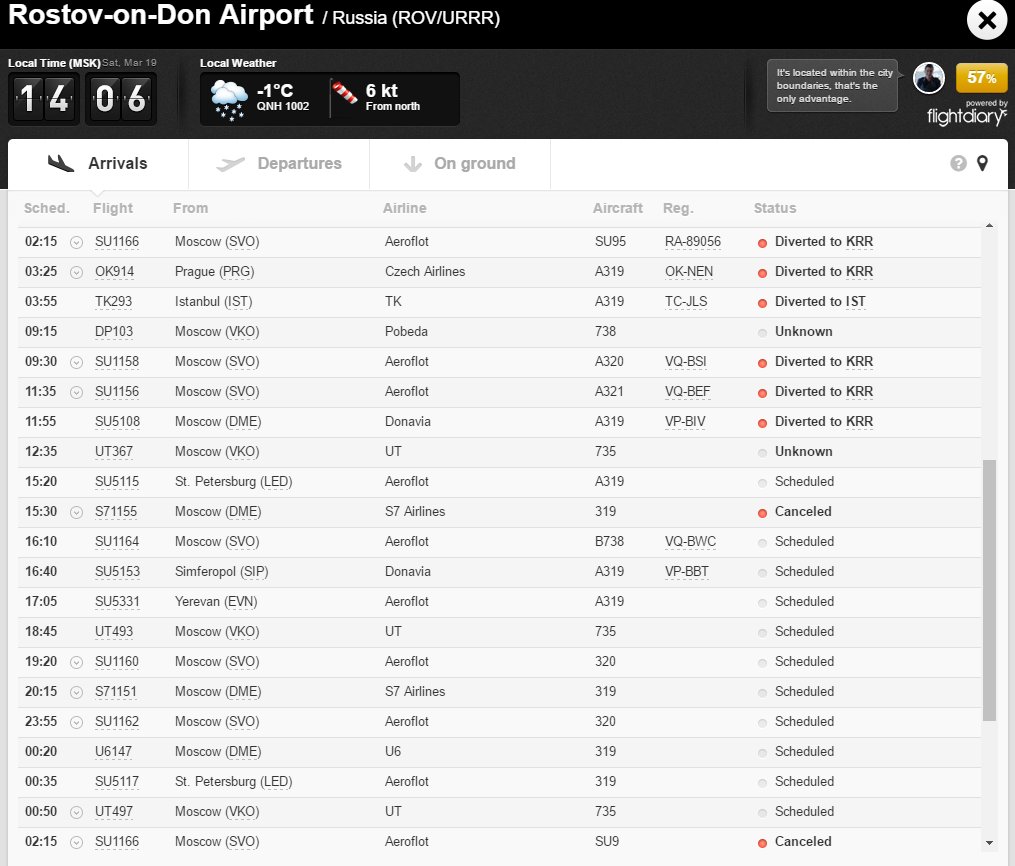
Task: Sort by the Airline column header
Action: pos(405,208)
